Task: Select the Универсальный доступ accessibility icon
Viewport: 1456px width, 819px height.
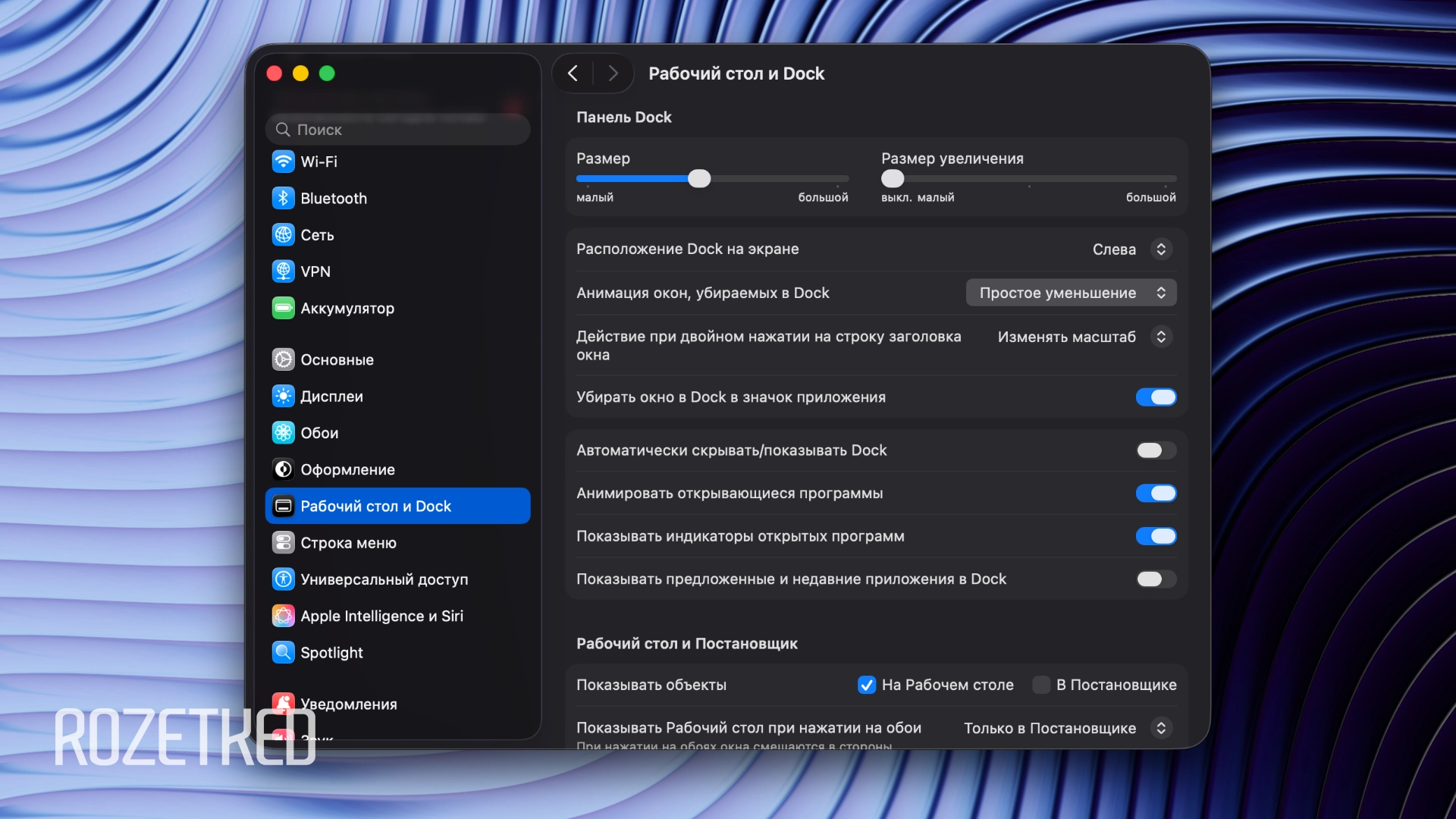Action: pos(283,579)
